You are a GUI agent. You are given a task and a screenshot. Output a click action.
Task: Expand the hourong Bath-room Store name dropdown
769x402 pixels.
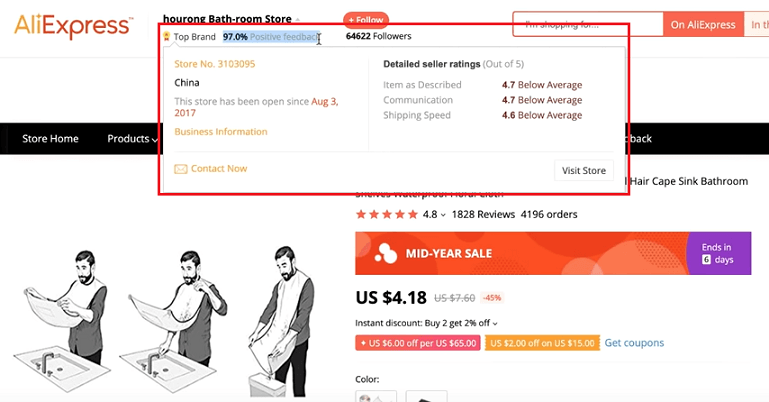pos(298,20)
